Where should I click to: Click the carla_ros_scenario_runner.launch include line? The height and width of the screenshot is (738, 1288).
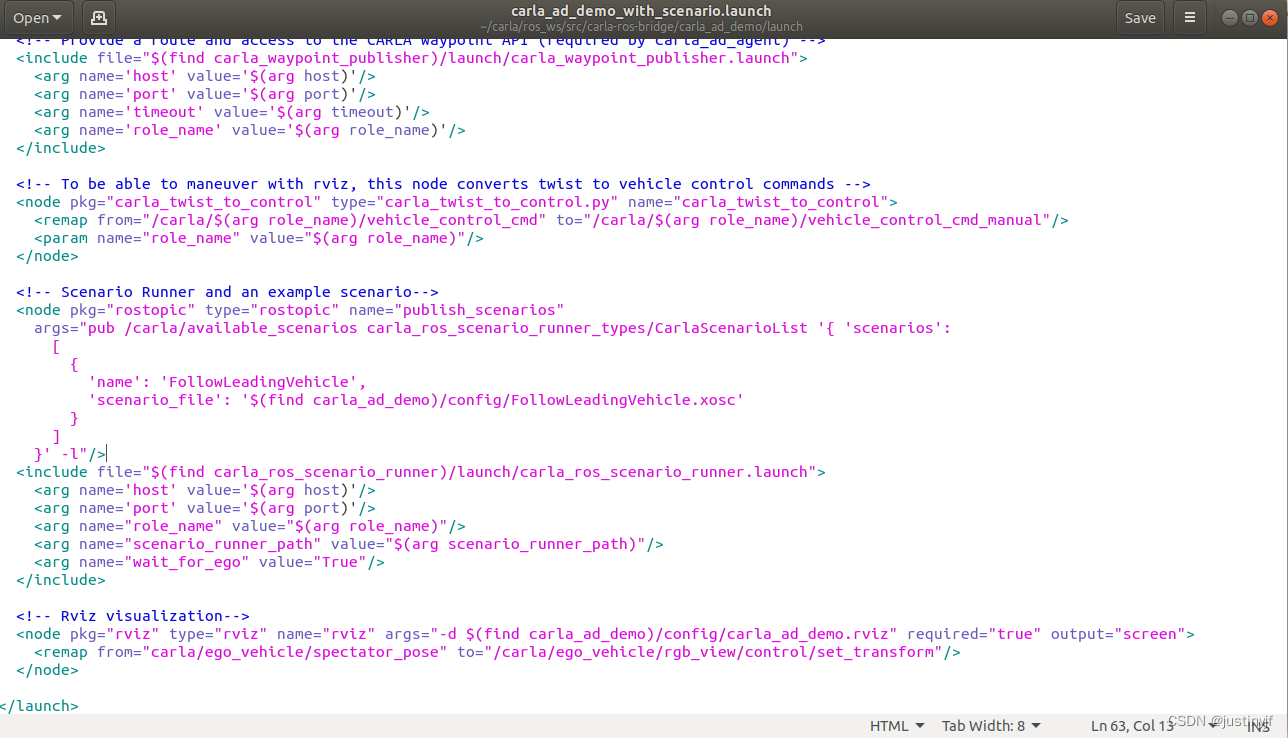[421, 472]
